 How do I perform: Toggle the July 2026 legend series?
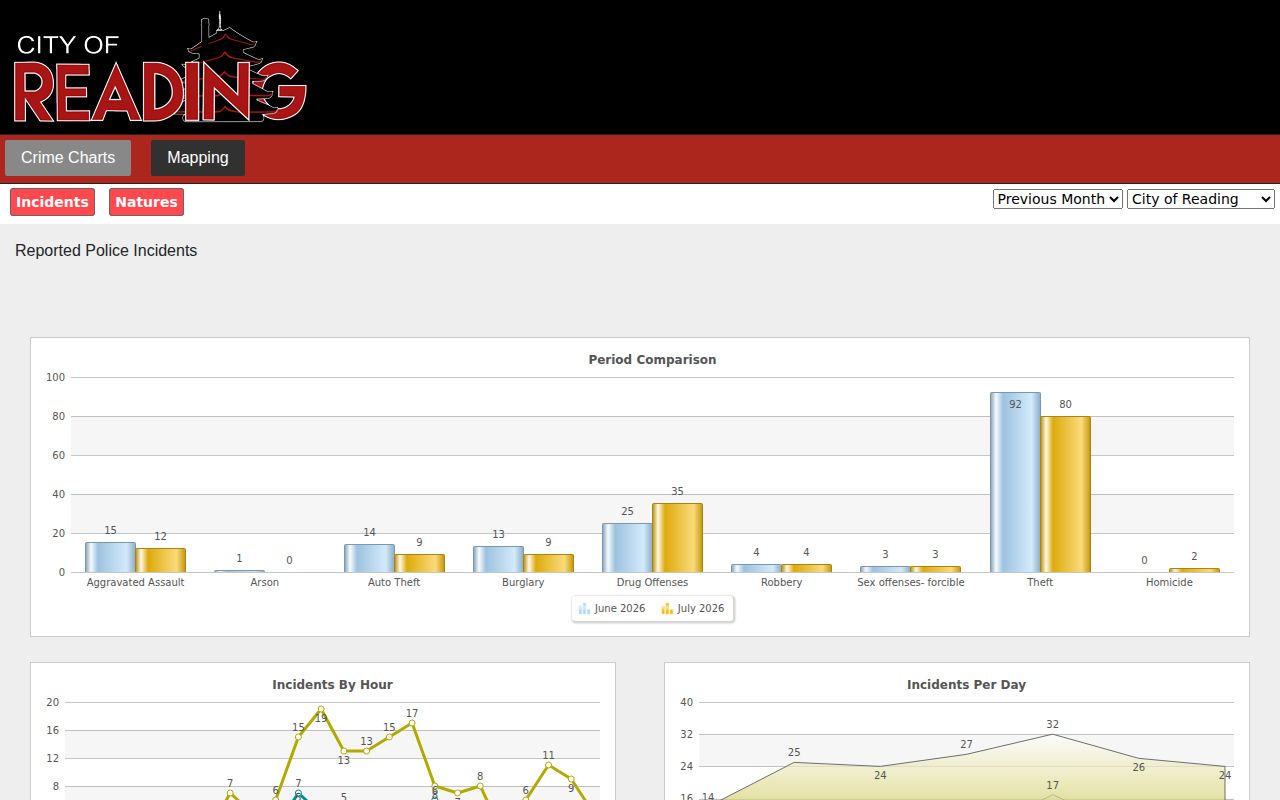point(693,608)
